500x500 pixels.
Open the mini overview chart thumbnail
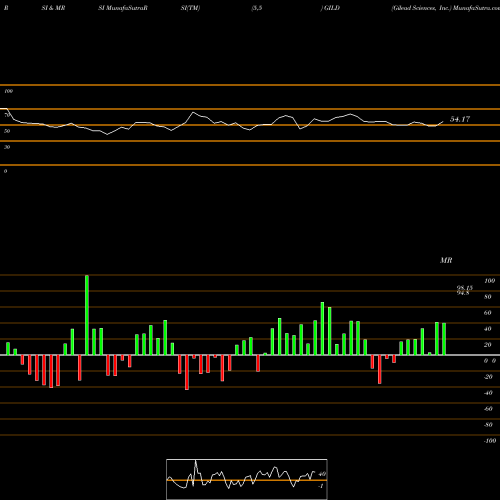(x=247, y=479)
